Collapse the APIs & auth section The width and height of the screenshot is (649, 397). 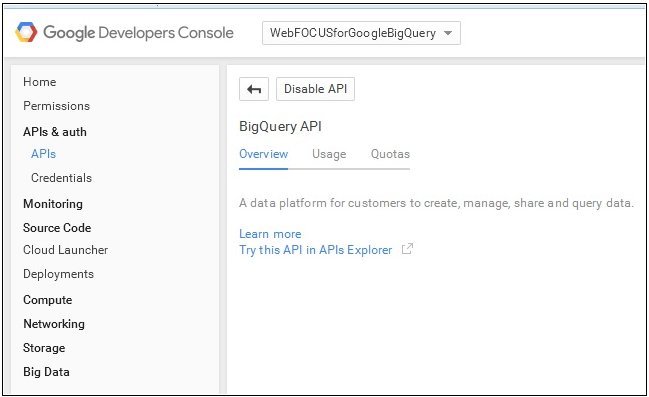(x=55, y=132)
